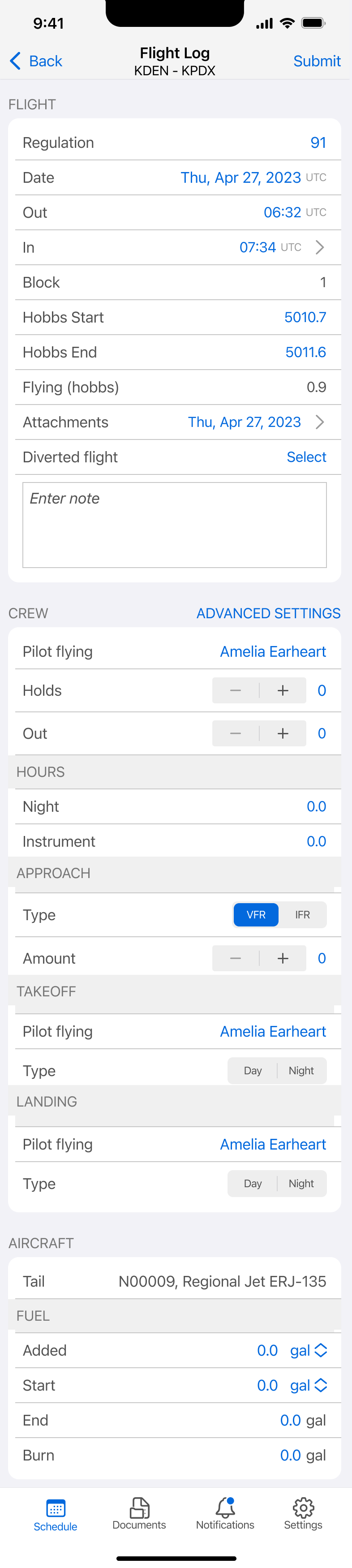
Task: Switch approach type to IFR
Action: [x=303, y=914]
